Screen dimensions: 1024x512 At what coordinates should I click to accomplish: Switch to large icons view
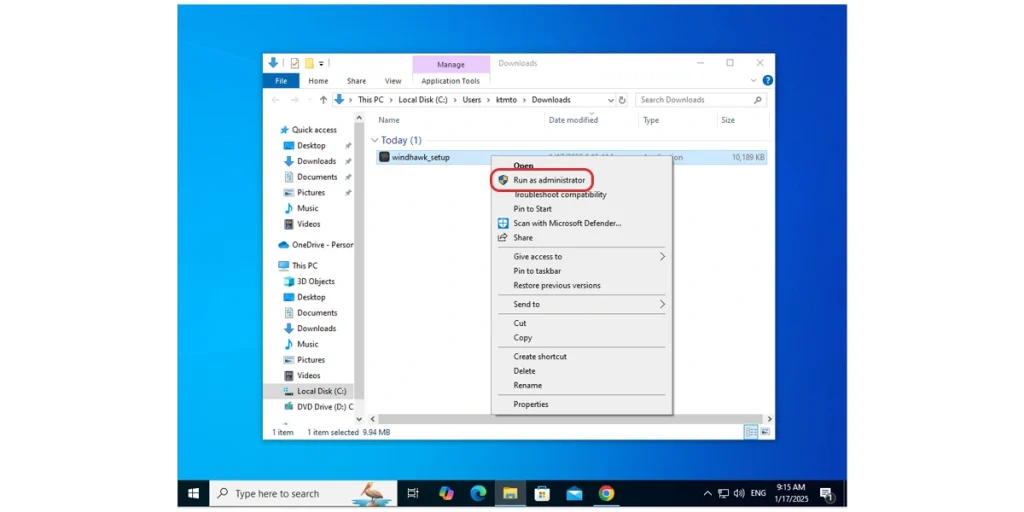tap(765, 432)
